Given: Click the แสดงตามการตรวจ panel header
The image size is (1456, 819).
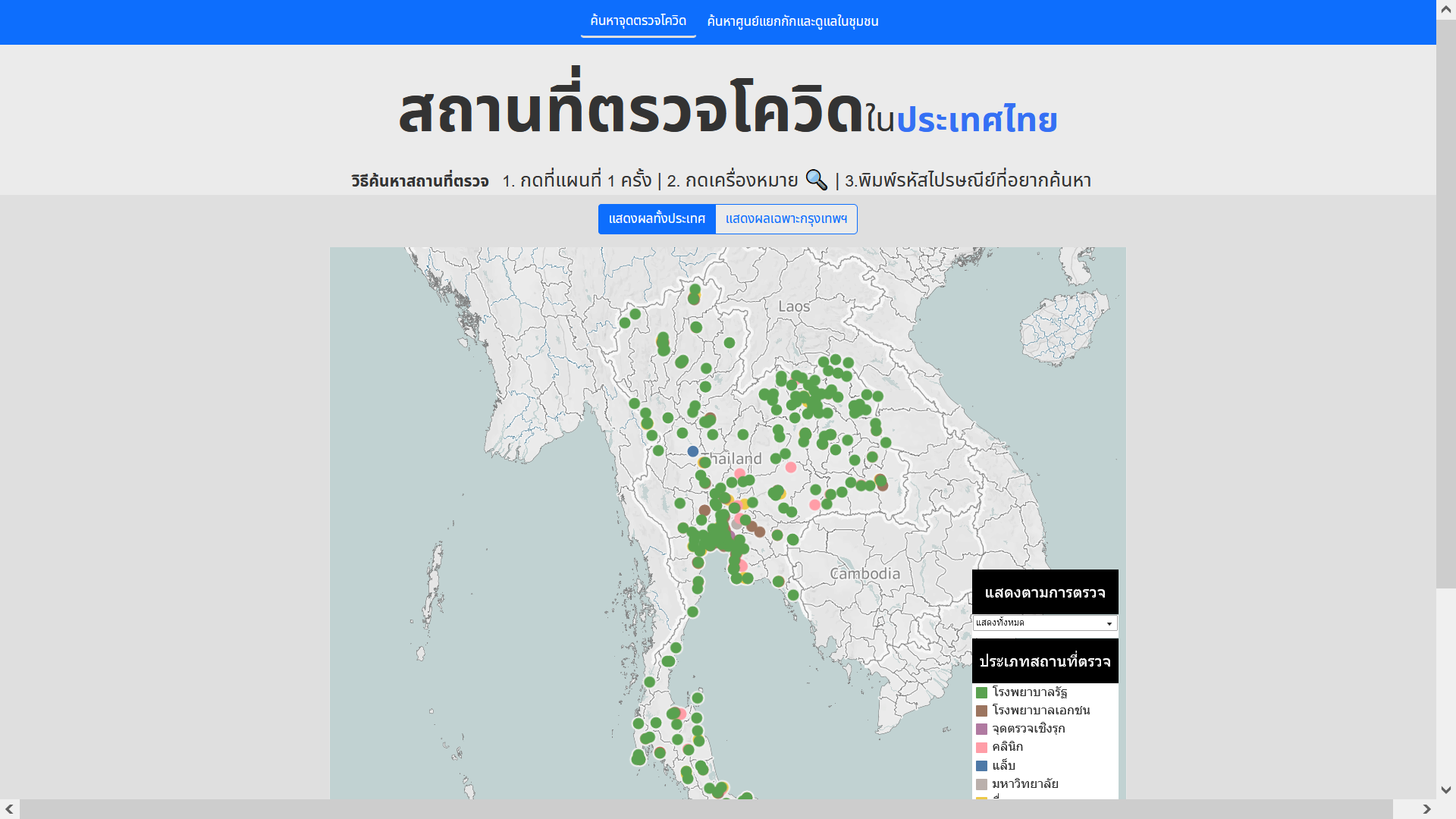Looking at the screenshot, I should coord(1045,592).
